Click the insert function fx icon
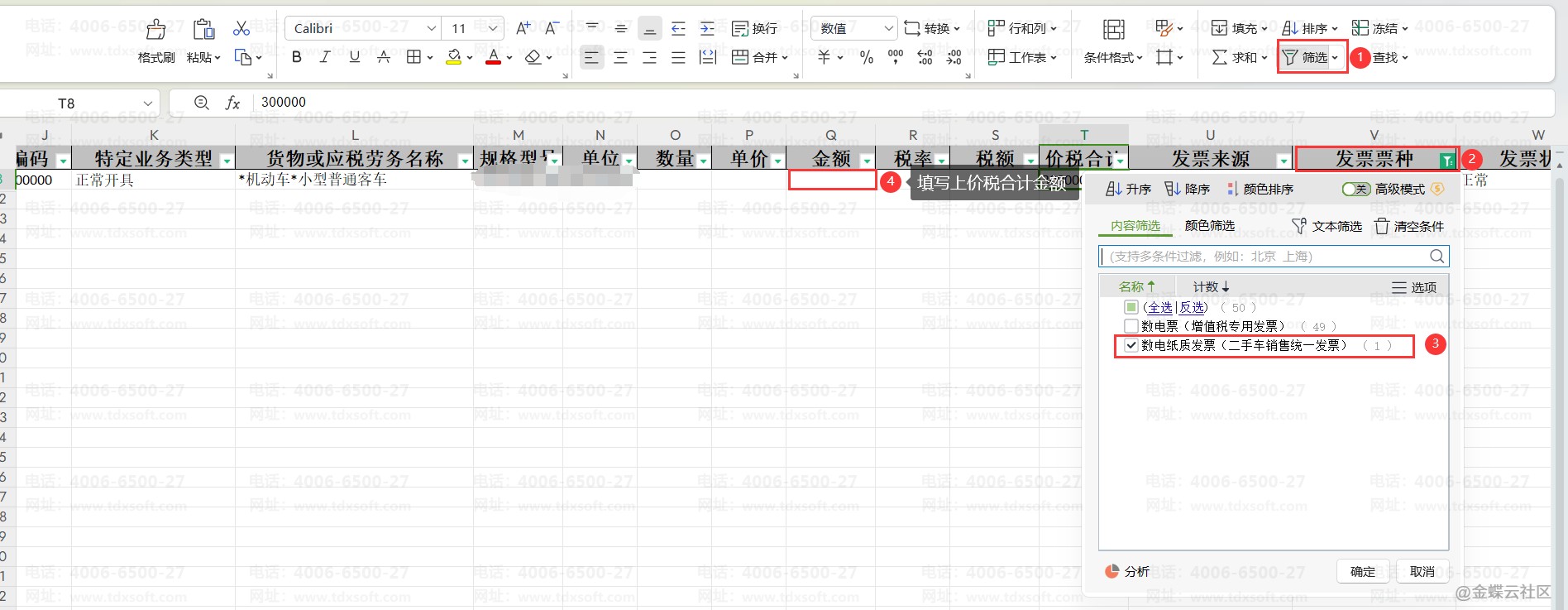This screenshot has height=610, width=1568. 233,103
